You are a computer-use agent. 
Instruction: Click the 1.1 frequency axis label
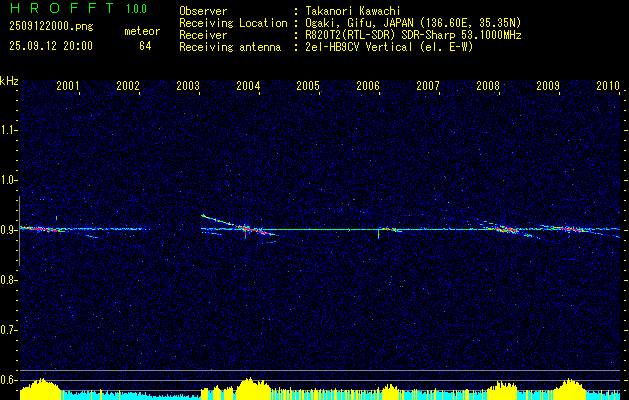pyautogui.click(x=8, y=130)
